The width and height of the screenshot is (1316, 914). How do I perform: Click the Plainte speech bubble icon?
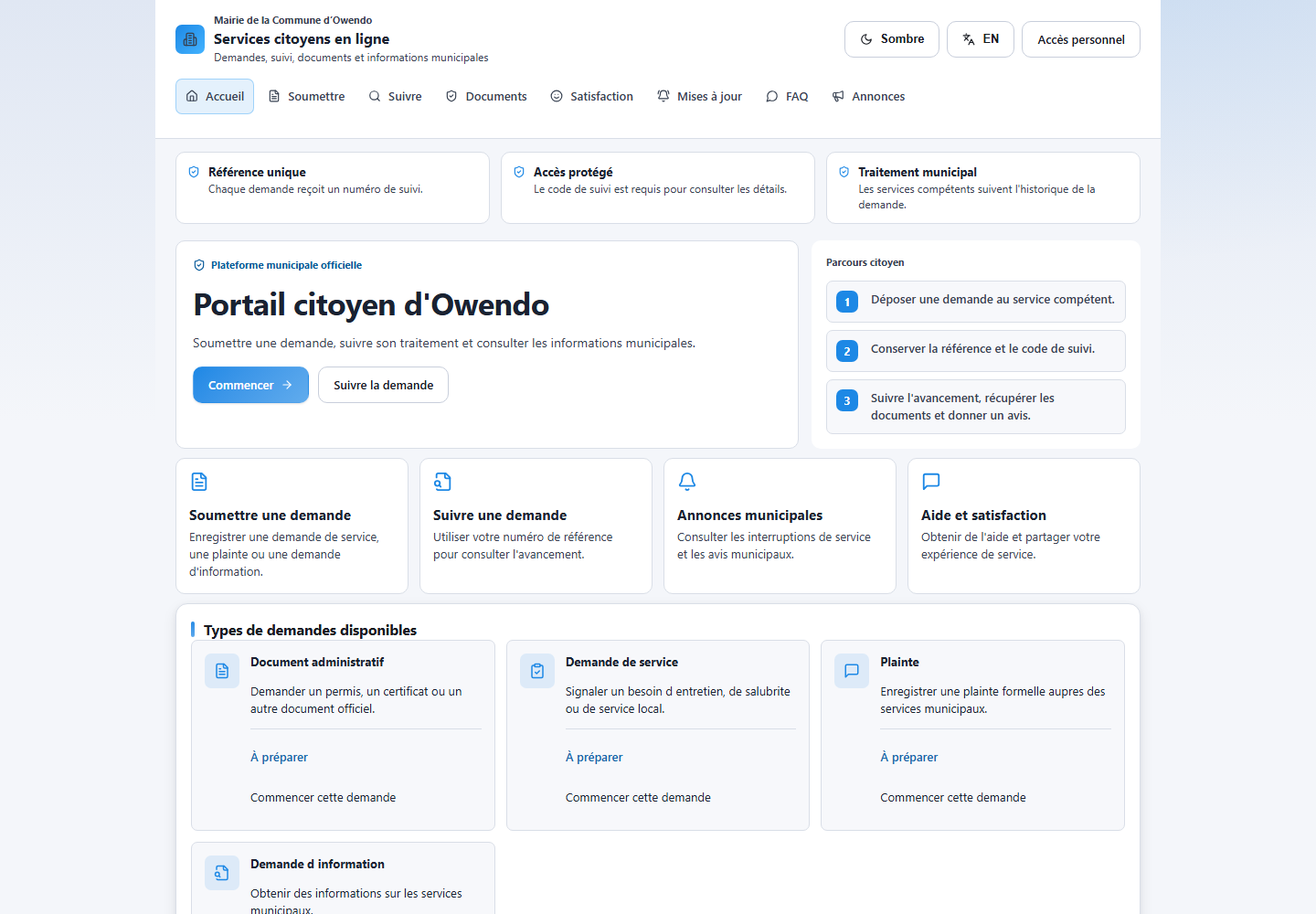pyautogui.click(x=852, y=671)
